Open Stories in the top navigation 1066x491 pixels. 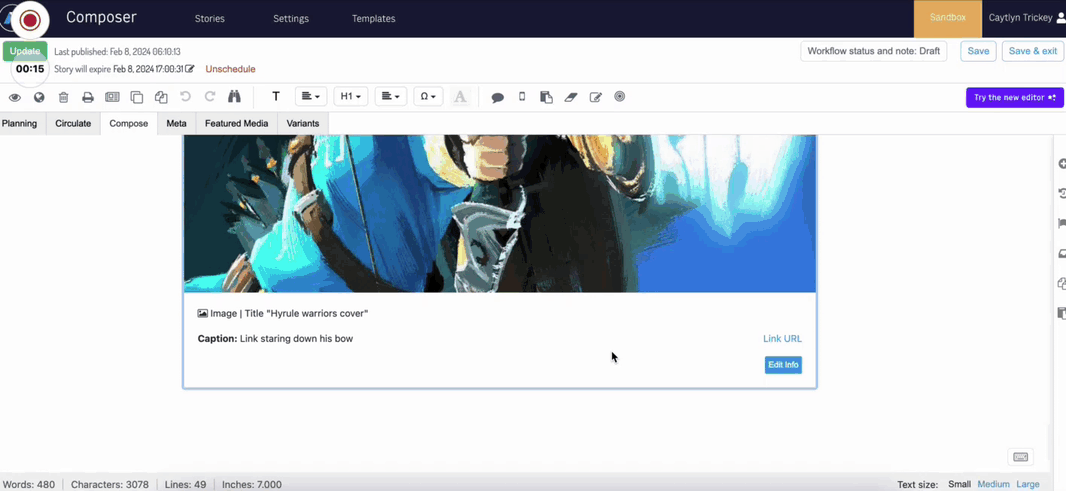click(209, 19)
